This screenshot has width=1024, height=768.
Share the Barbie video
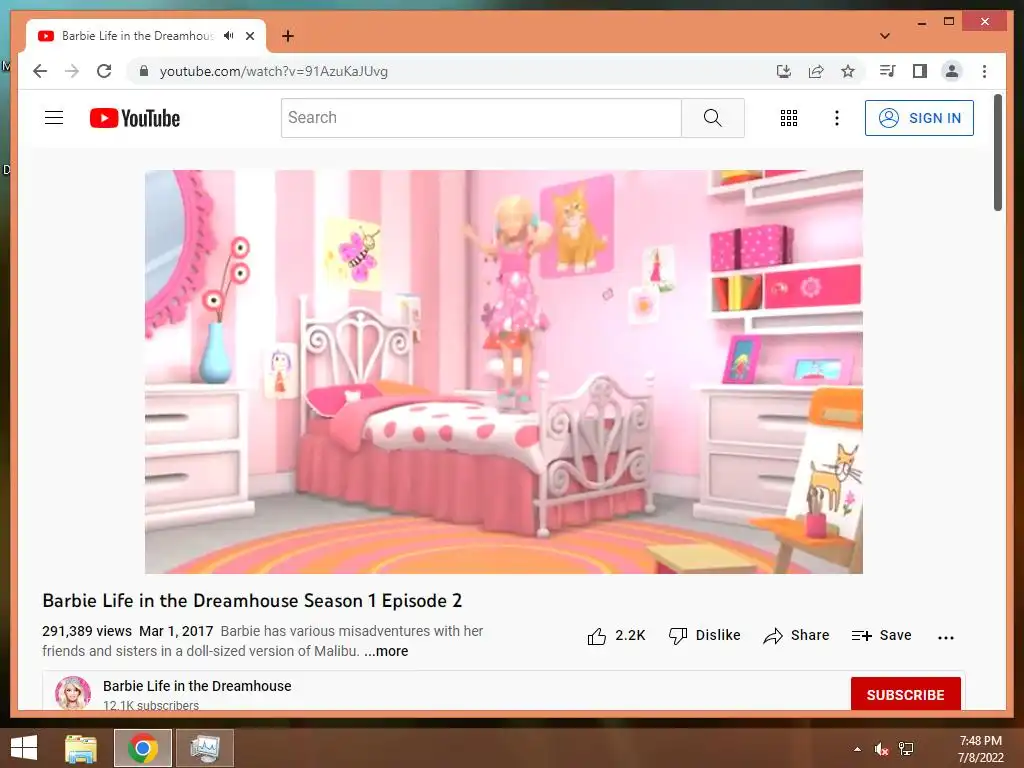(x=796, y=635)
